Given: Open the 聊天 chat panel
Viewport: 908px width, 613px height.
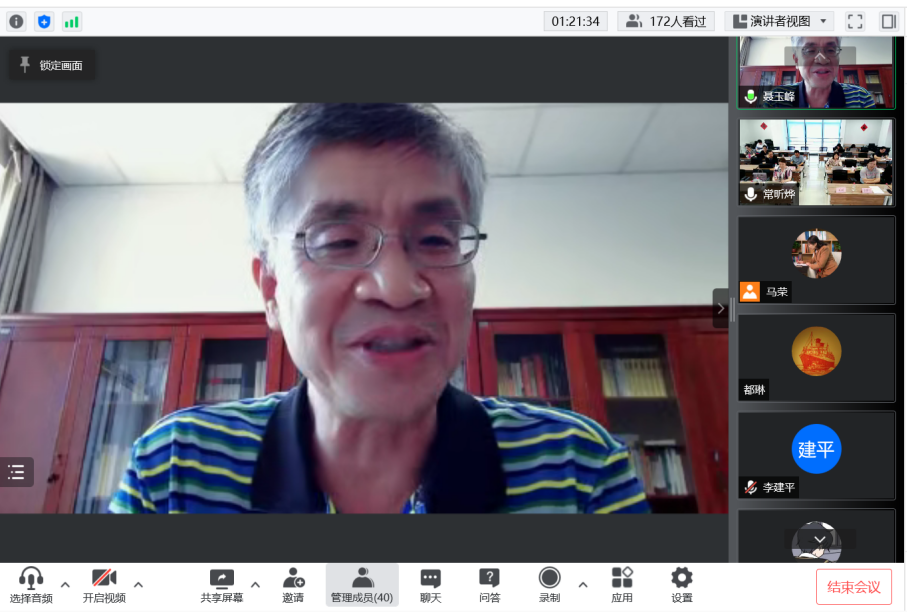Looking at the screenshot, I should tap(430, 586).
